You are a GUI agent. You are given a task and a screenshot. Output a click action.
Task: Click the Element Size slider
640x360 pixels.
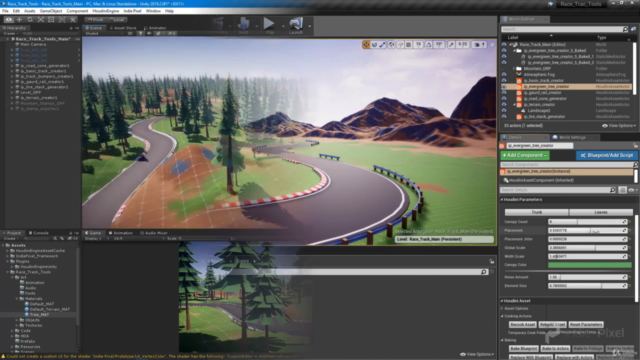click(587, 286)
